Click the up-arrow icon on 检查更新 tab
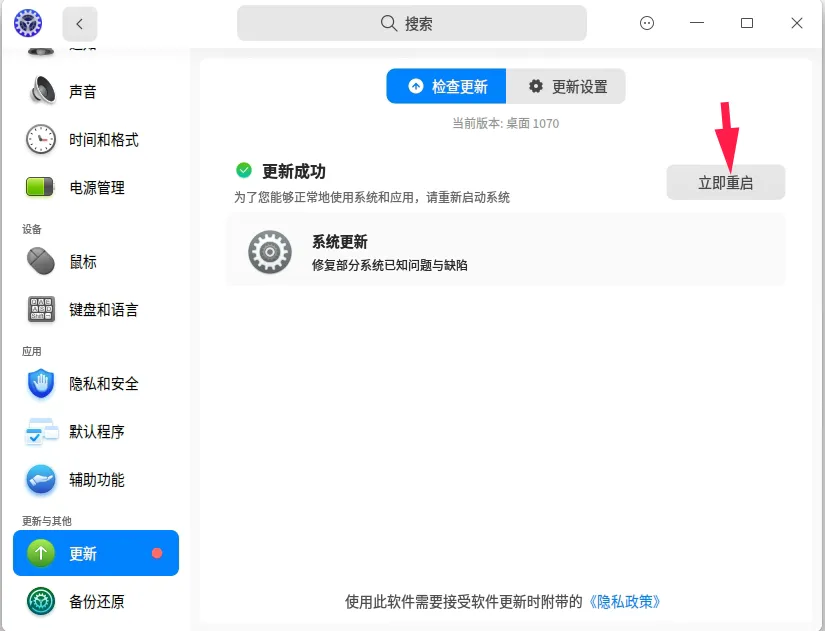 (x=416, y=86)
